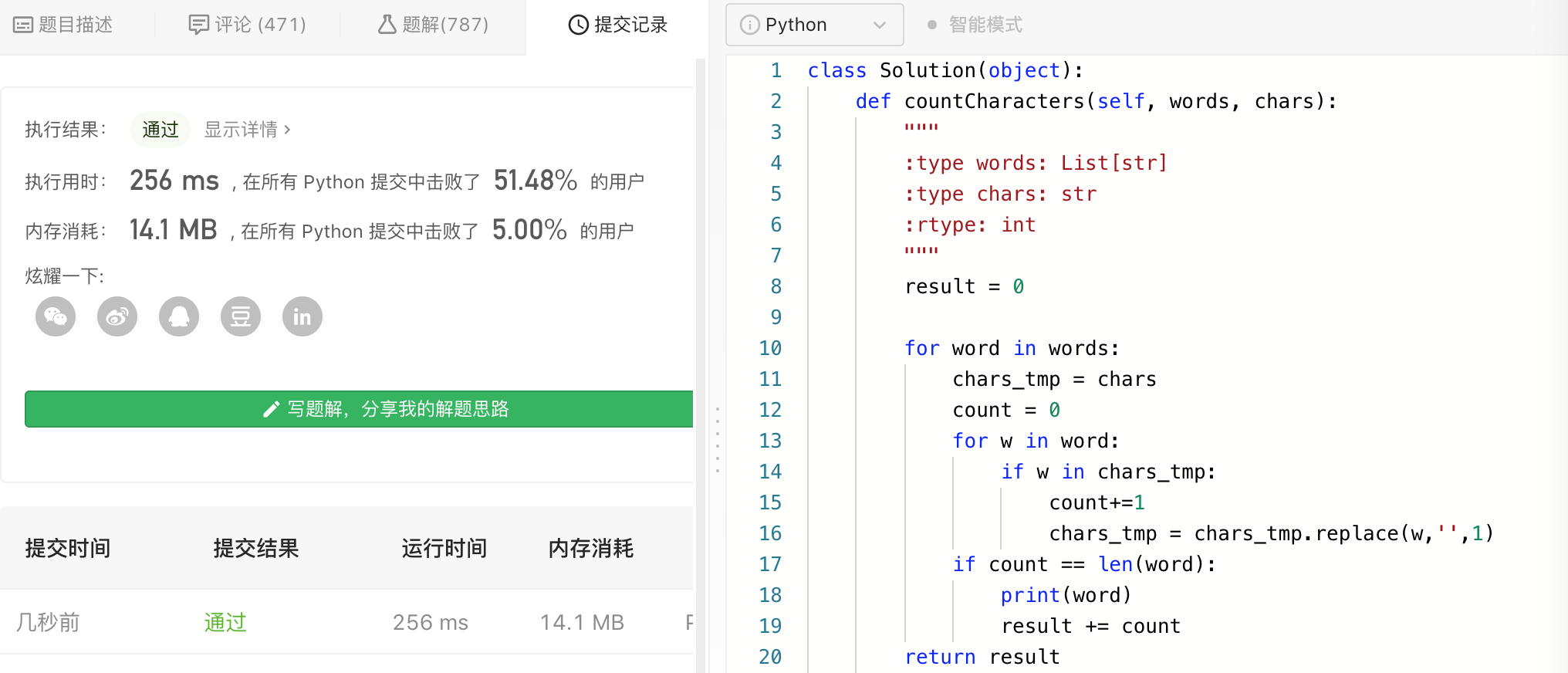Click the 提交结果 column header
The image size is (1568, 673).
(x=256, y=548)
